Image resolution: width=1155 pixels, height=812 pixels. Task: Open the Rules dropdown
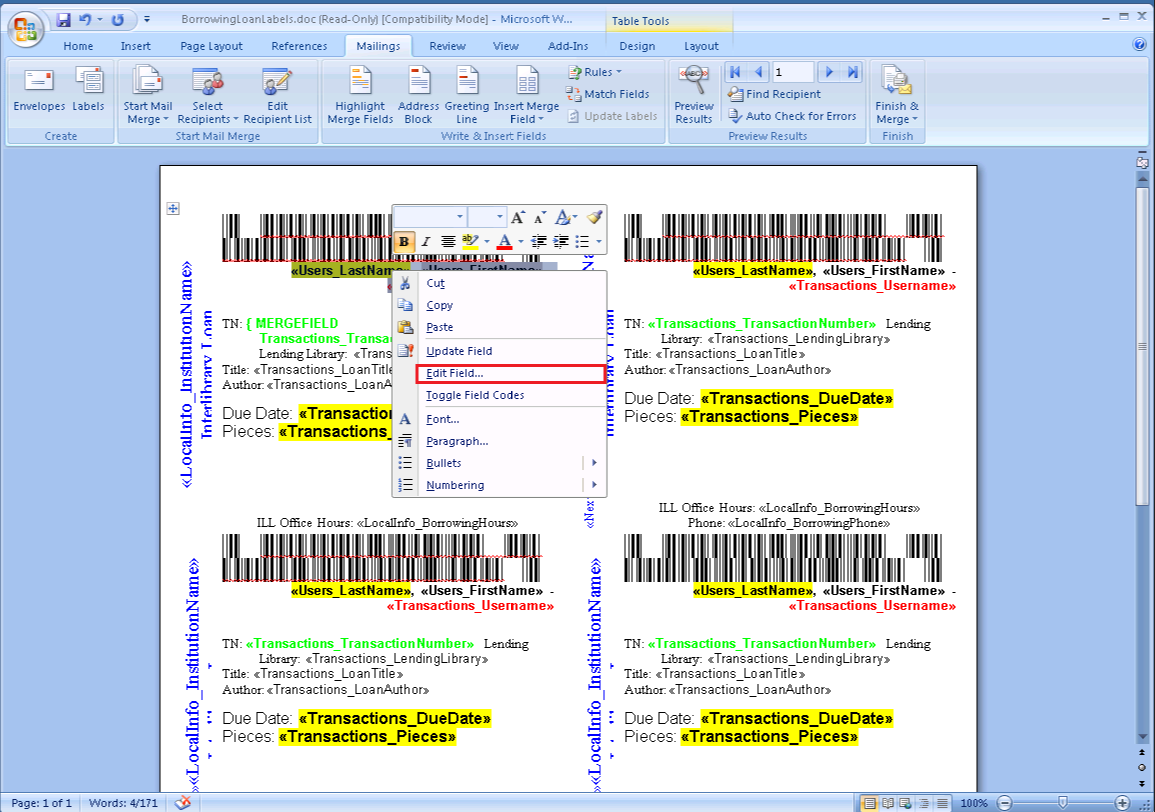(596, 72)
